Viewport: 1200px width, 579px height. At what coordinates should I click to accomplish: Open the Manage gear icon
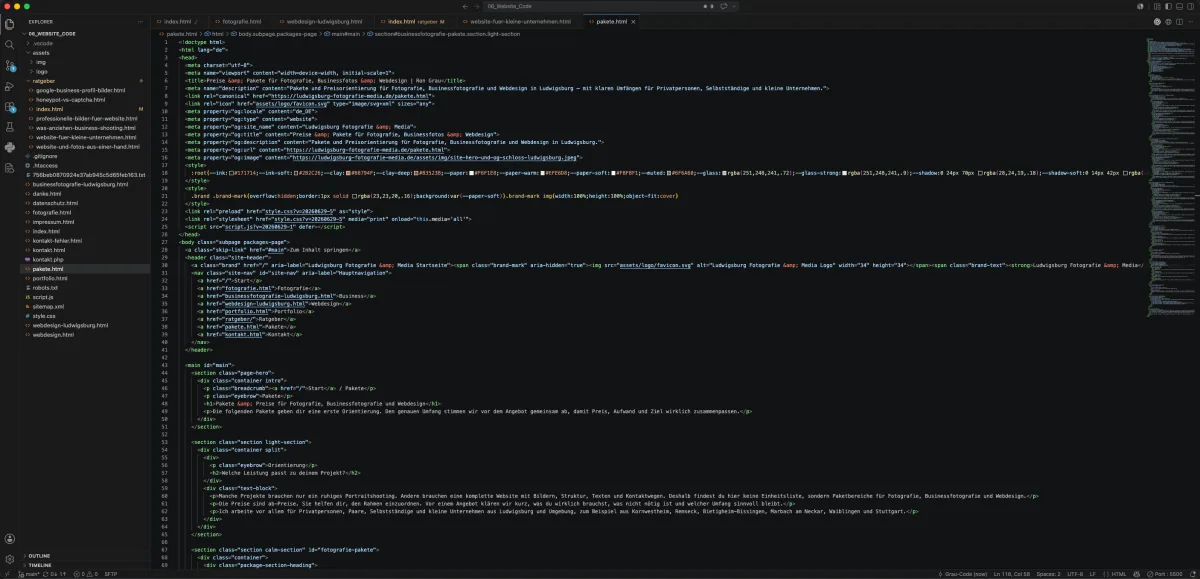point(10,559)
